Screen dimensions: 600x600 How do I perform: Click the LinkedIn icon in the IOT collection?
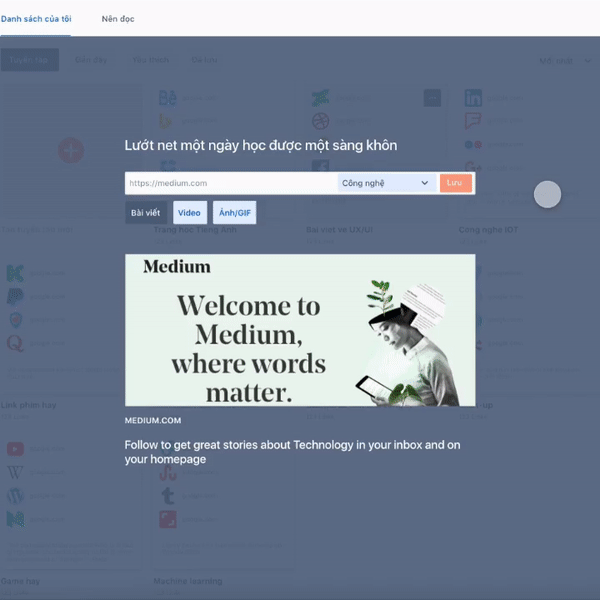[473, 98]
